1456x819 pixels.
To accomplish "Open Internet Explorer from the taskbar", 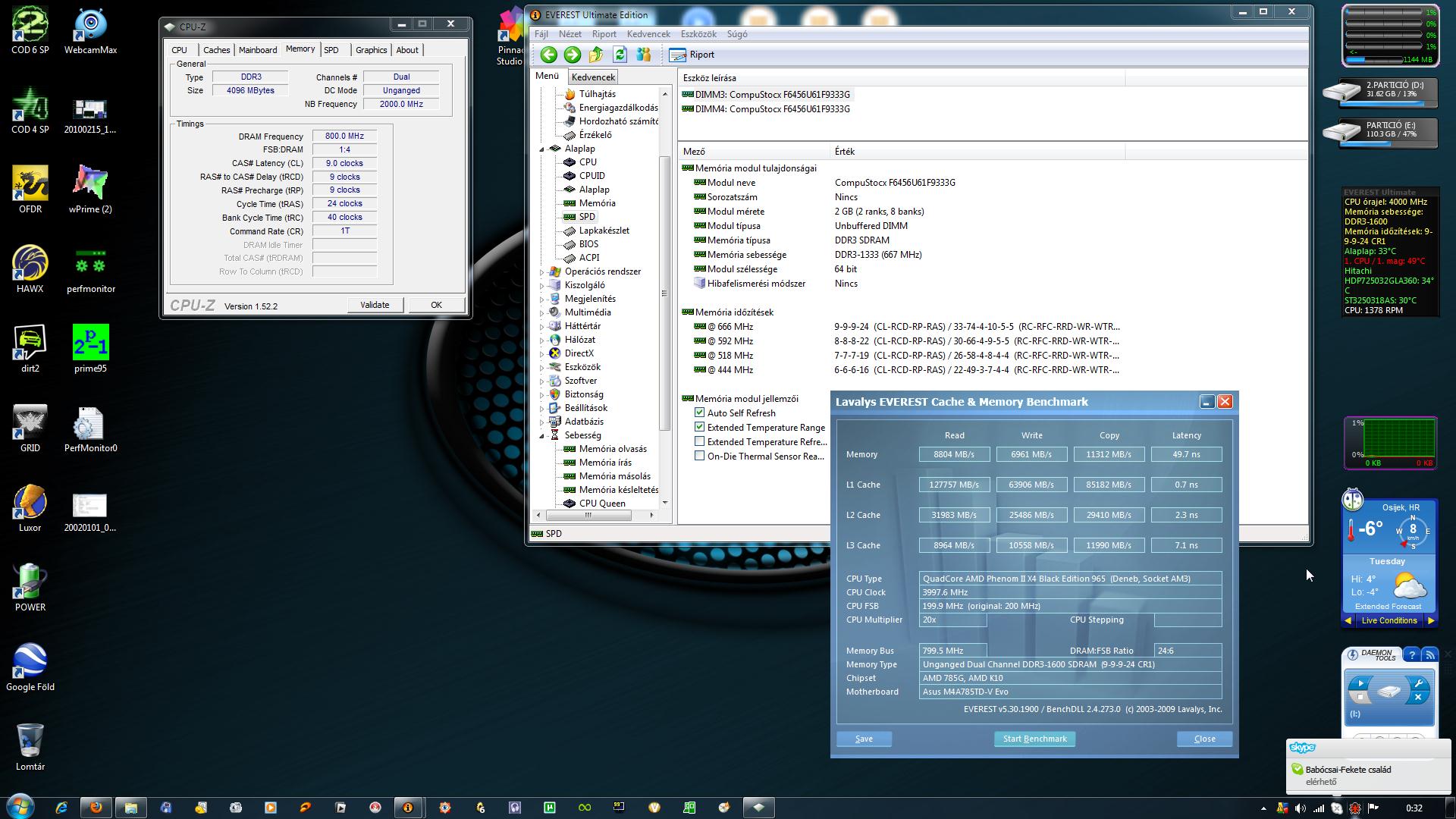I will click(61, 808).
